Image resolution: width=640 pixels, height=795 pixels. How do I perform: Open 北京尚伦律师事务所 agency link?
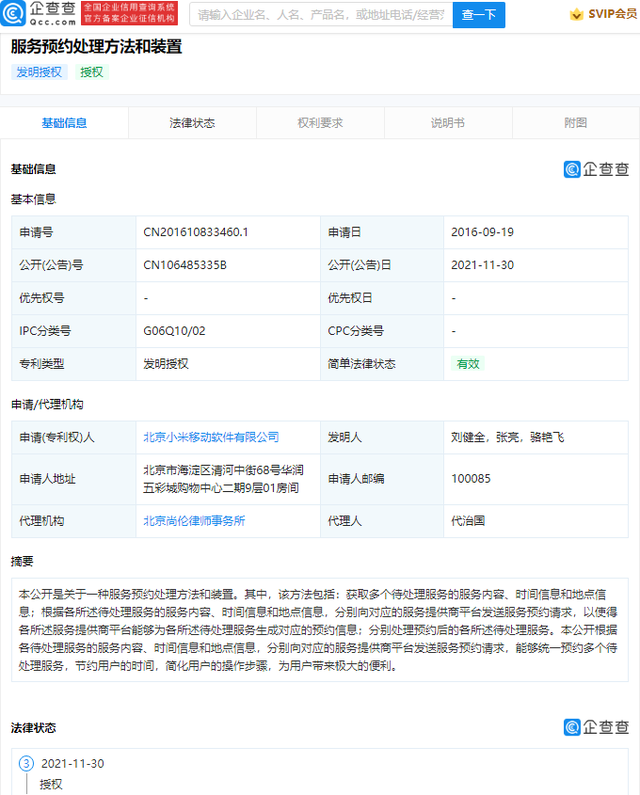tap(194, 520)
